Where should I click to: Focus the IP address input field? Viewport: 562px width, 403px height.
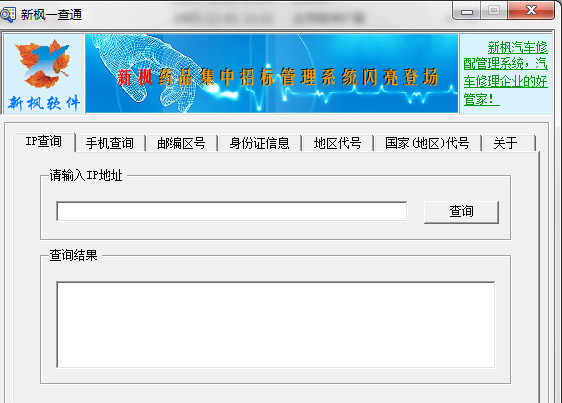coord(232,212)
